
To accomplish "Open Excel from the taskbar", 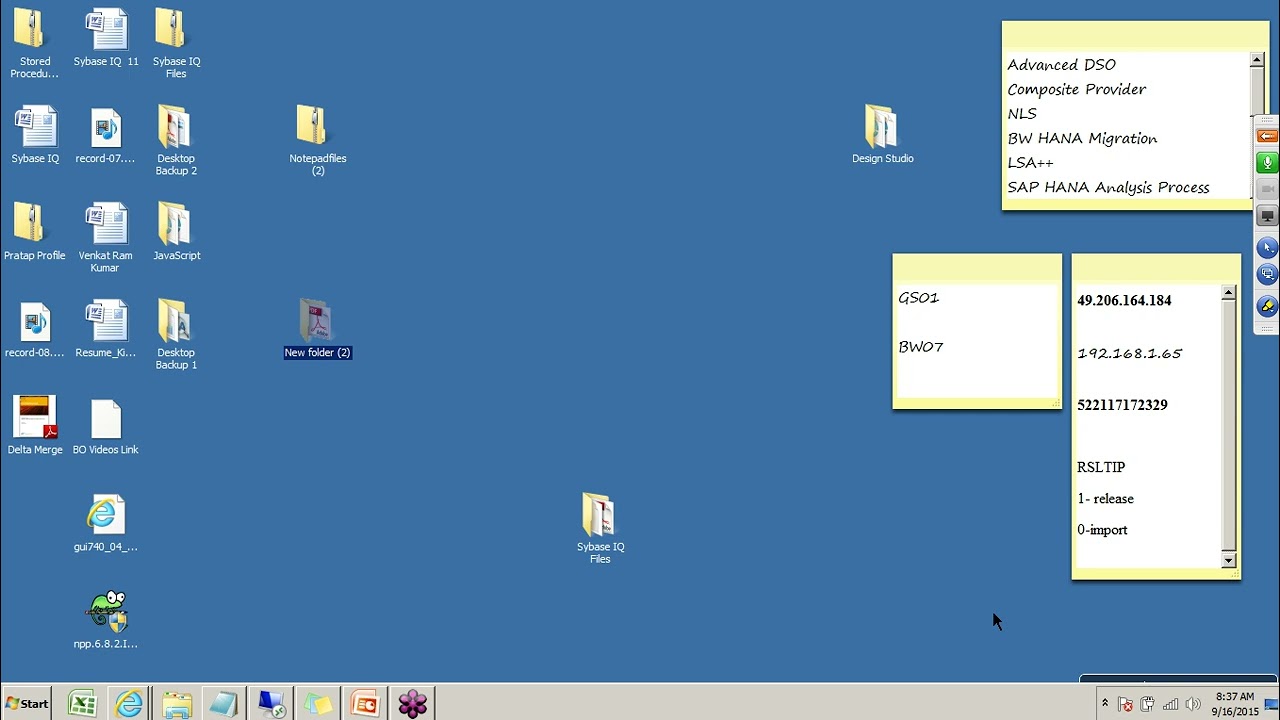I will (x=82, y=704).
